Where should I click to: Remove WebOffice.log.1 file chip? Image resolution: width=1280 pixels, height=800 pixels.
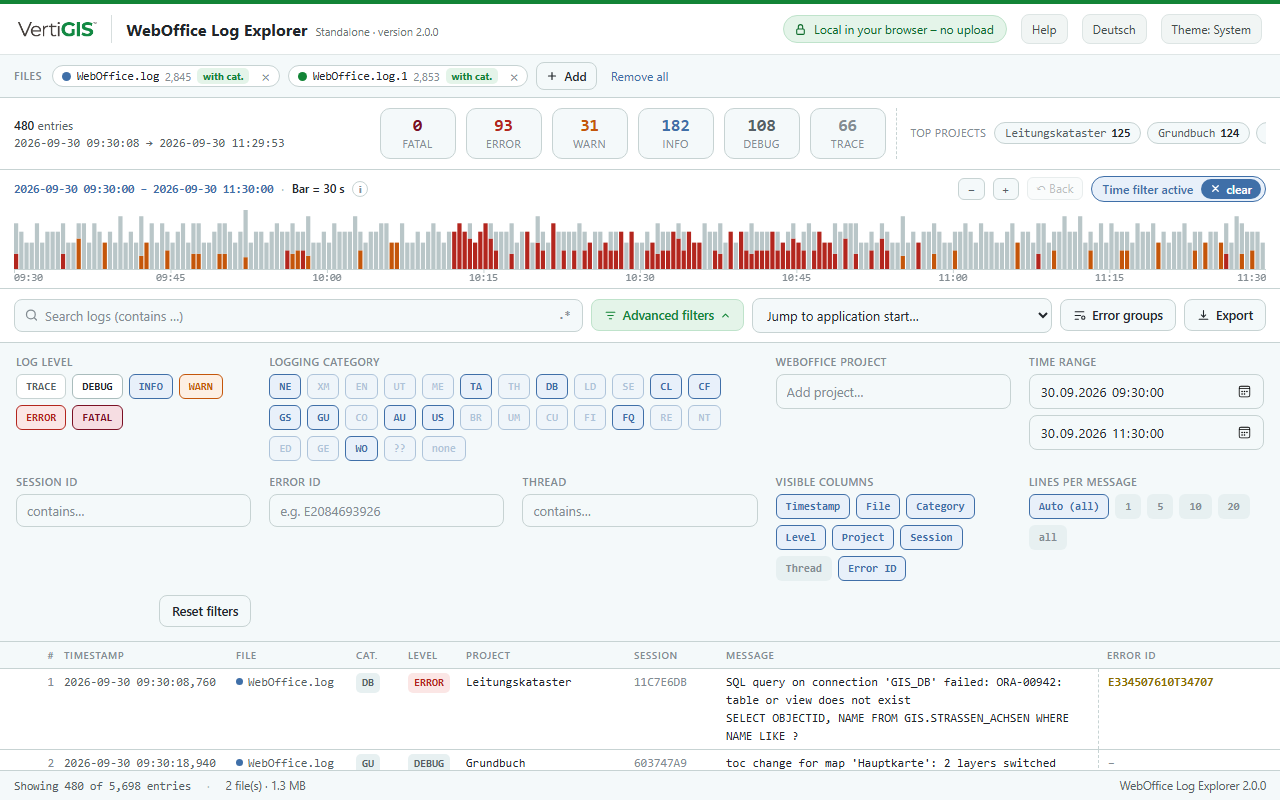514,77
